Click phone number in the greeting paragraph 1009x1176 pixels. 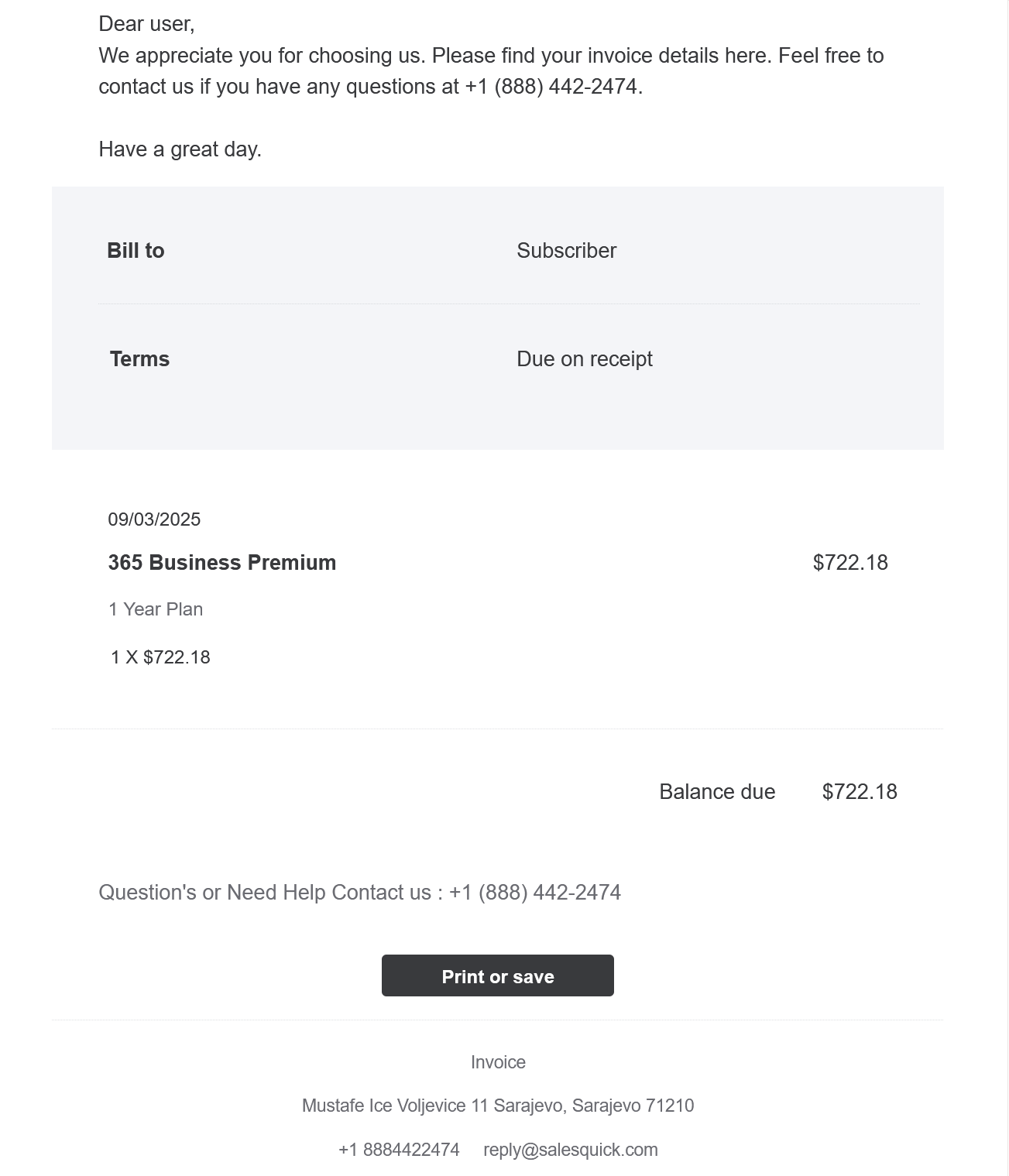point(553,87)
